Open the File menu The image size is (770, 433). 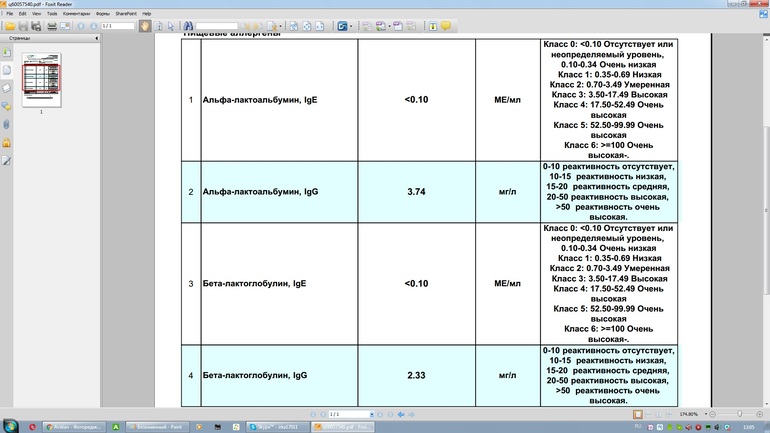(x=9, y=14)
